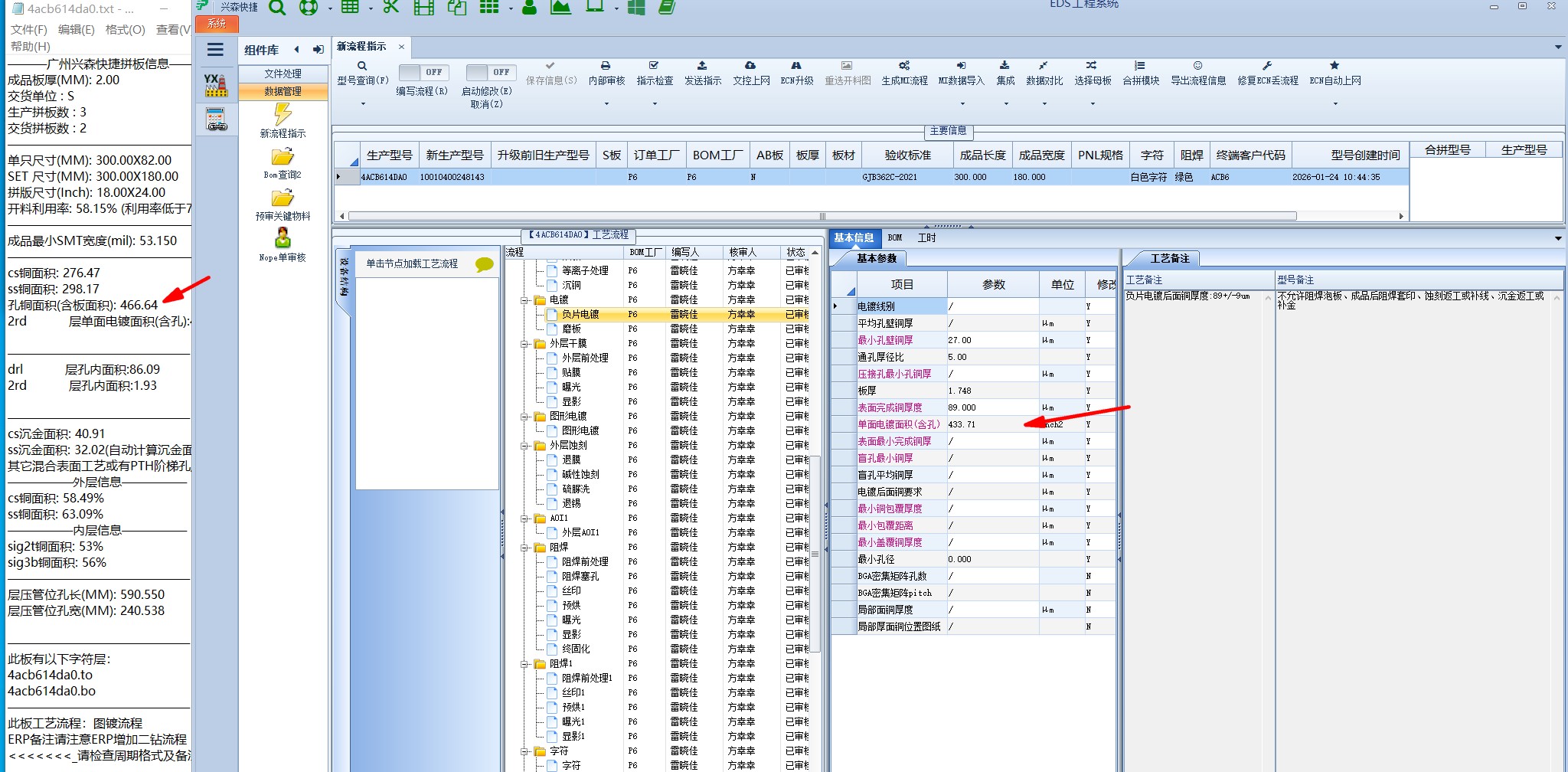
Task: Toggle the 启动修改(E) OFF switch
Action: click(x=491, y=72)
